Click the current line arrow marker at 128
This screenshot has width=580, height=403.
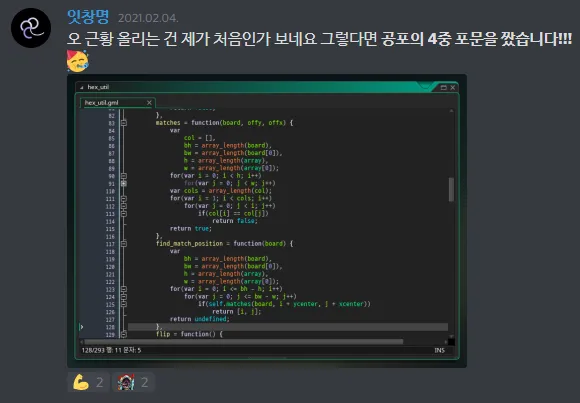82,327
